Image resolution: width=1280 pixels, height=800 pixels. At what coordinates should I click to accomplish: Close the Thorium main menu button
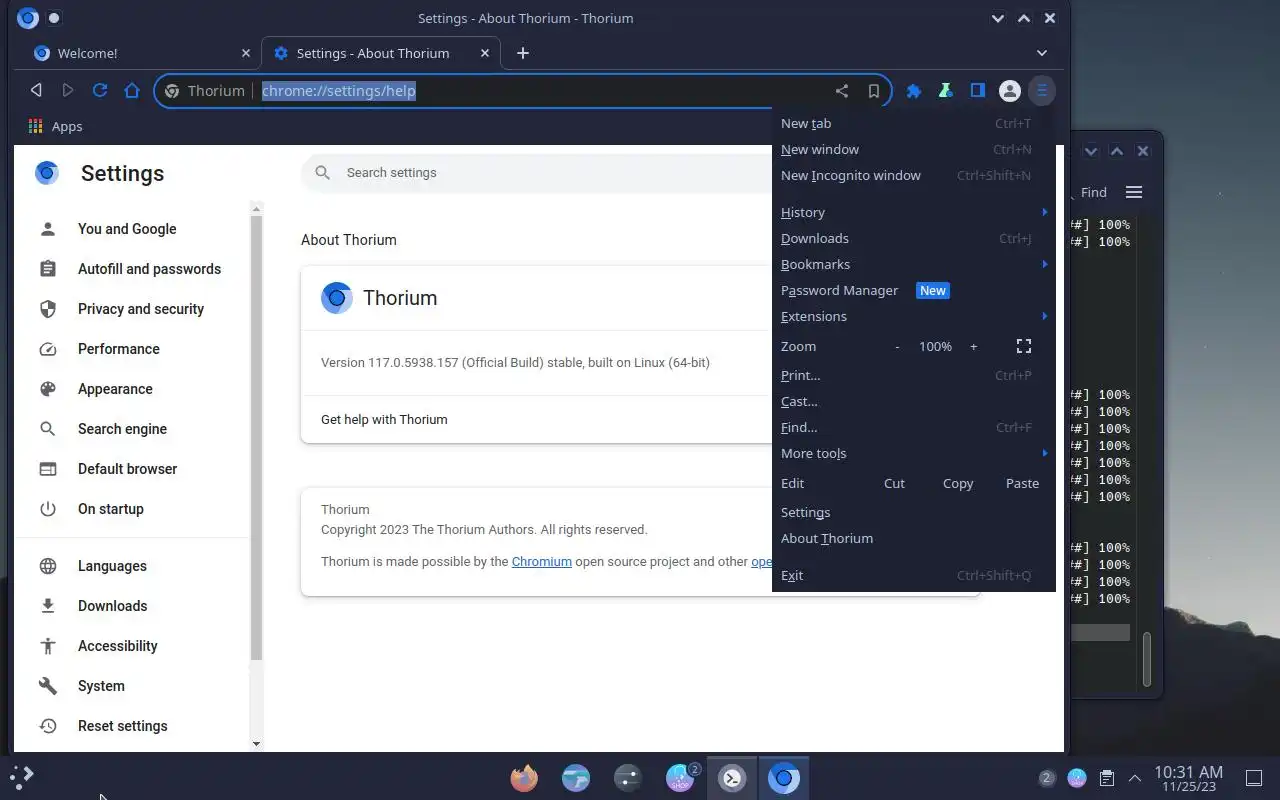point(1042,91)
